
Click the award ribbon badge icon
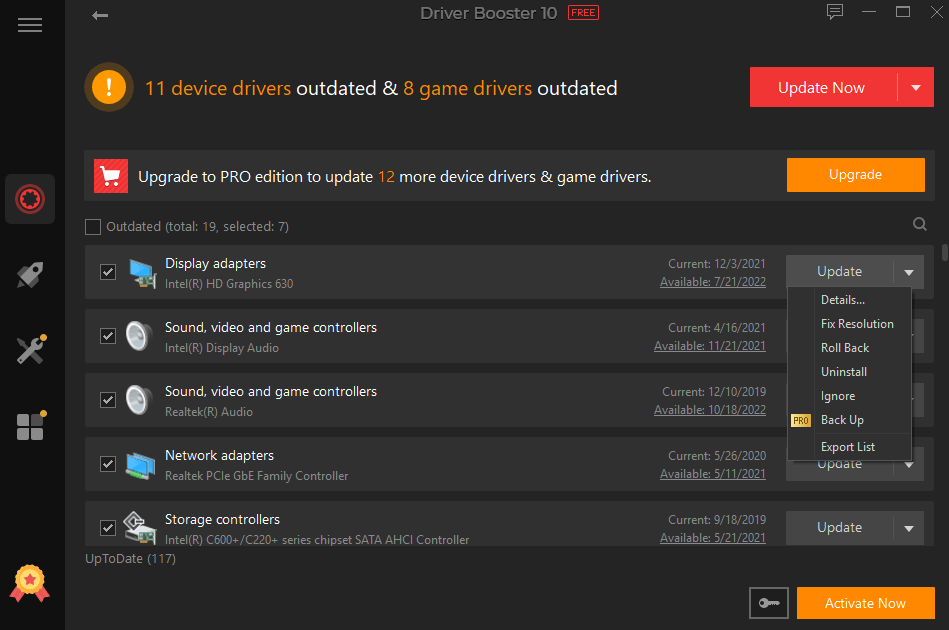click(x=30, y=583)
